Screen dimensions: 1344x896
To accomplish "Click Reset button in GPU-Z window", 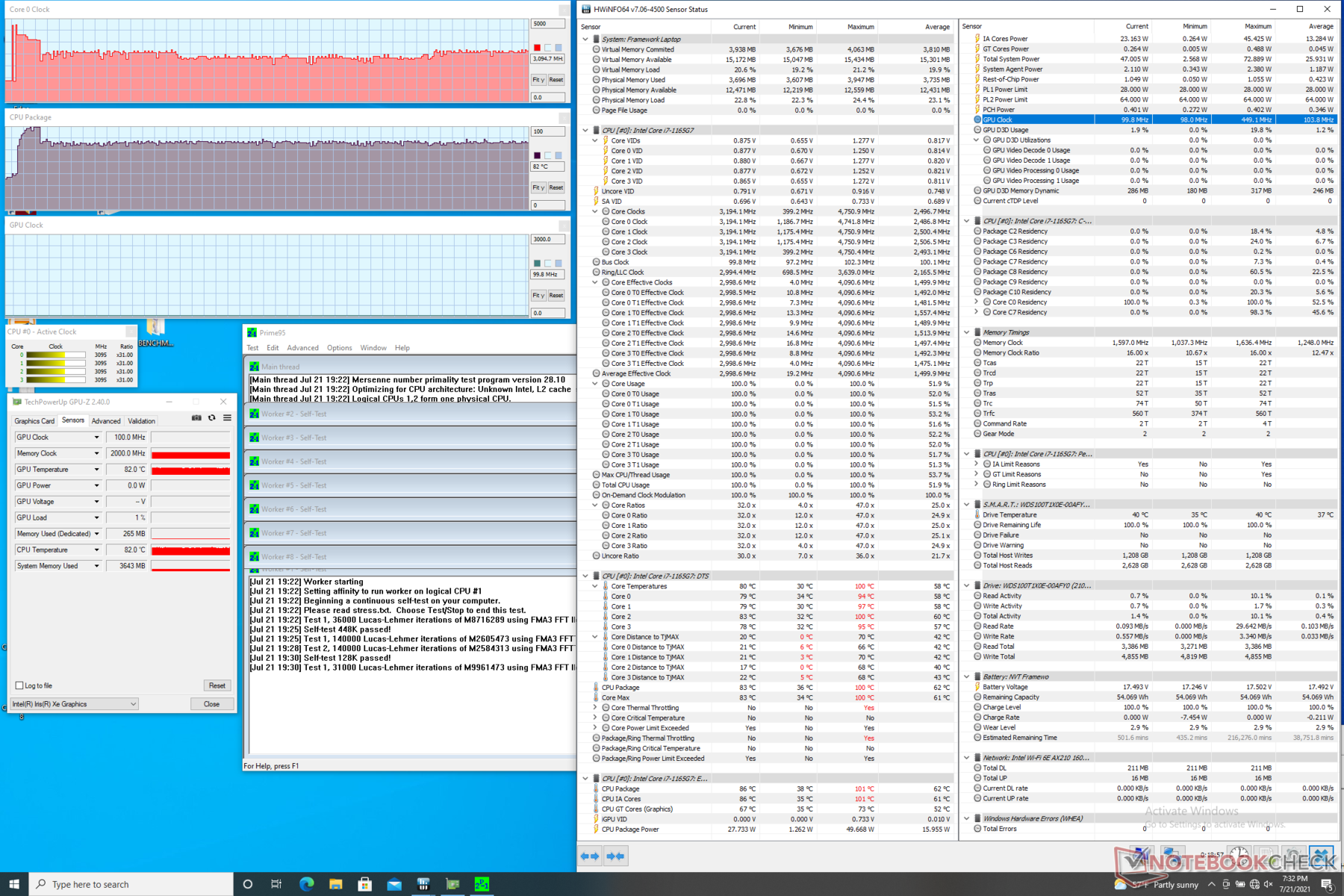I will pos(217,685).
